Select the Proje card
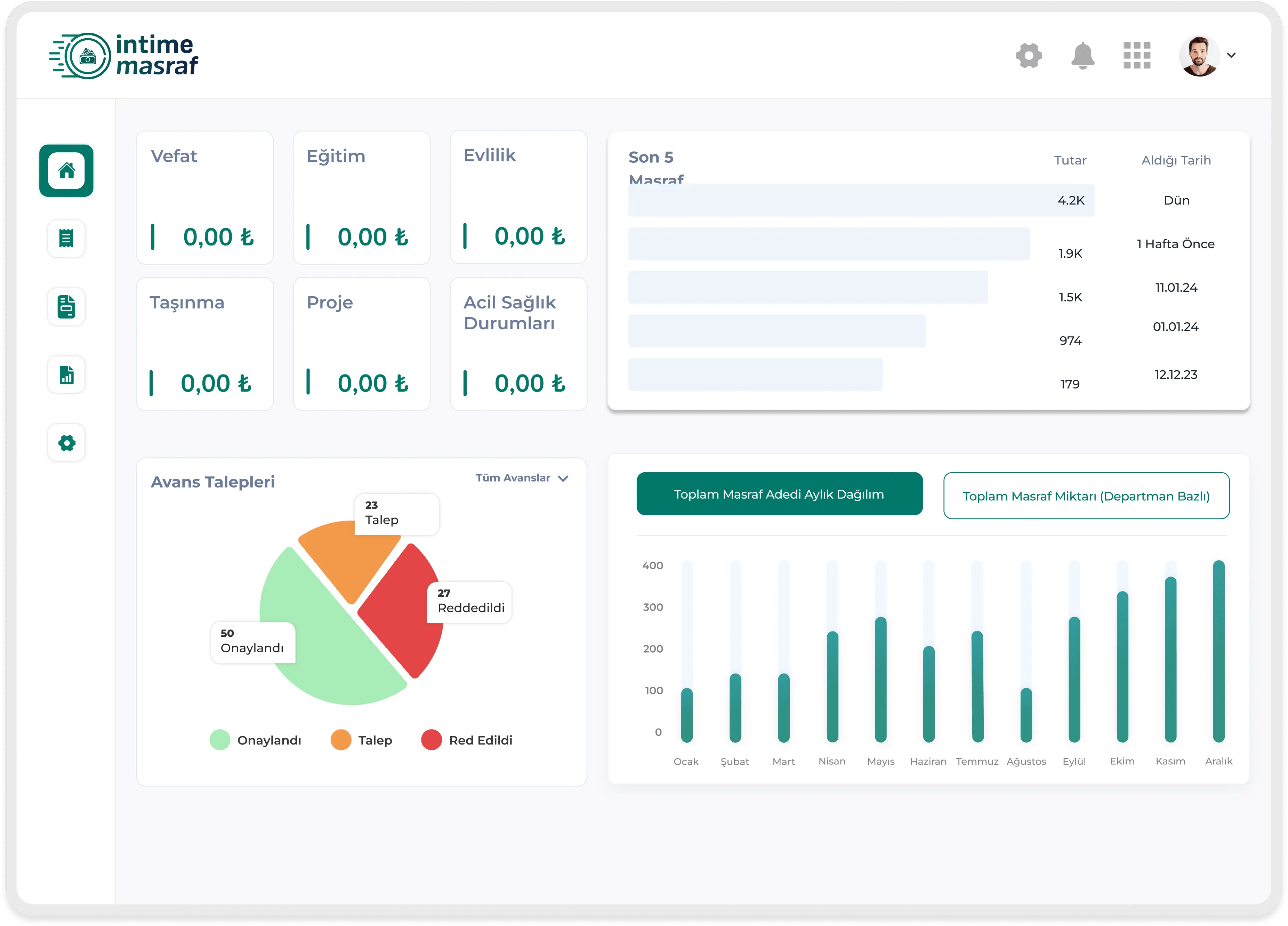The width and height of the screenshot is (1288, 926). (362, 344)
